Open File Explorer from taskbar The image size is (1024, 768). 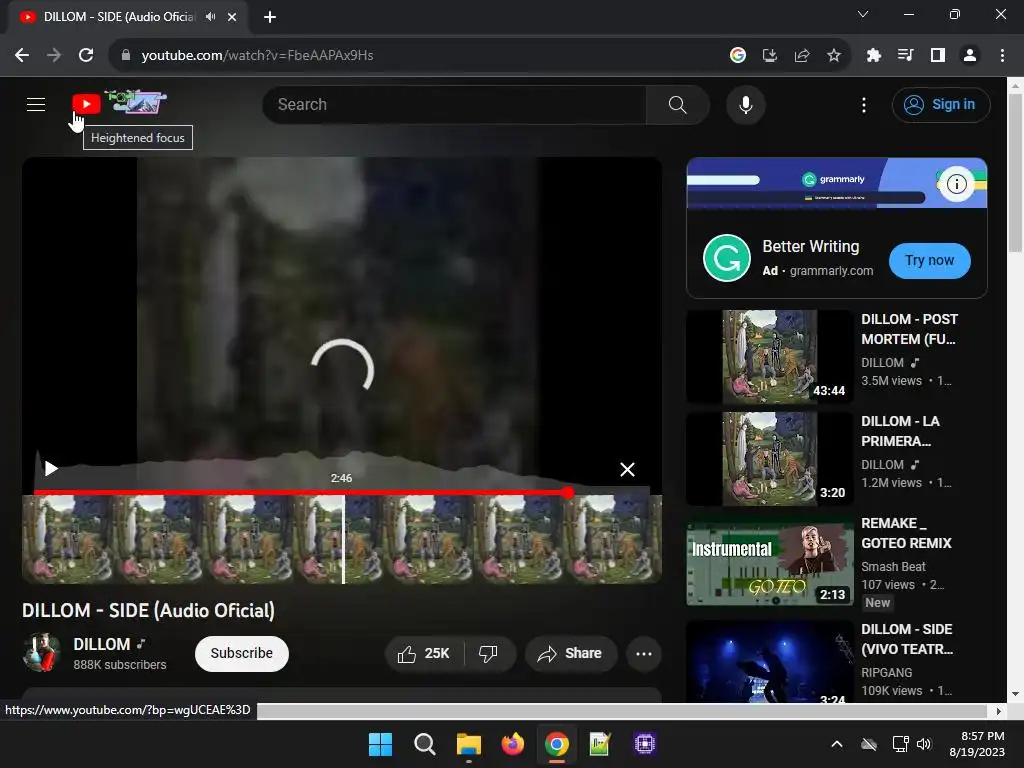click(468, 744)
